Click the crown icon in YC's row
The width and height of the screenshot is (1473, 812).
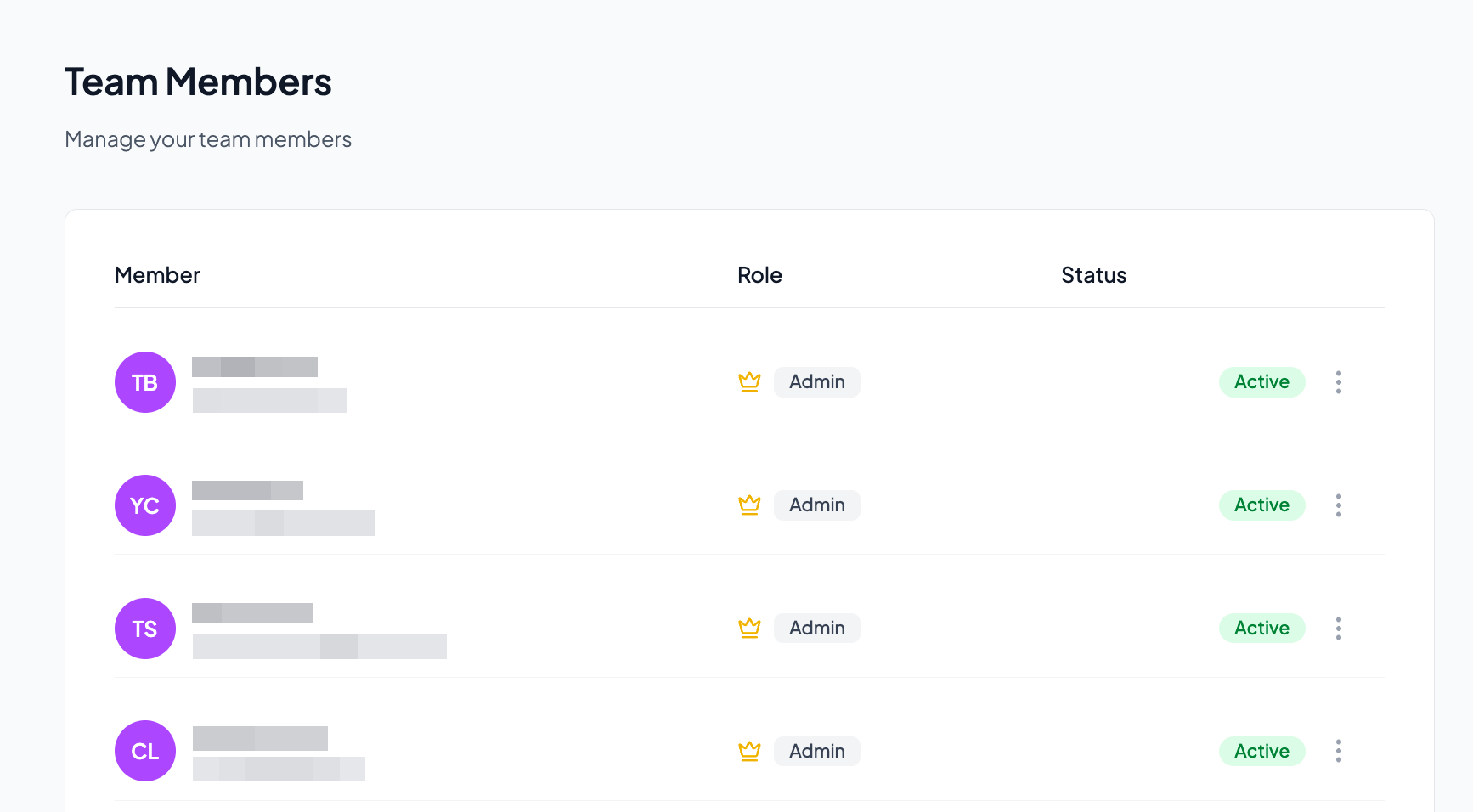pyautogui.click(x=749, y=505)
